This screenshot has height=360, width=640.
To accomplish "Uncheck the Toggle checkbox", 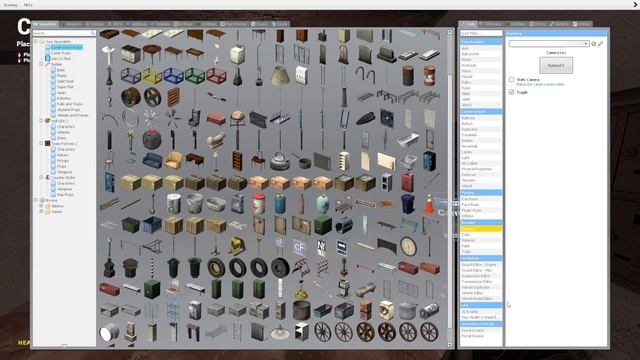I will click(x=511, y=92).
